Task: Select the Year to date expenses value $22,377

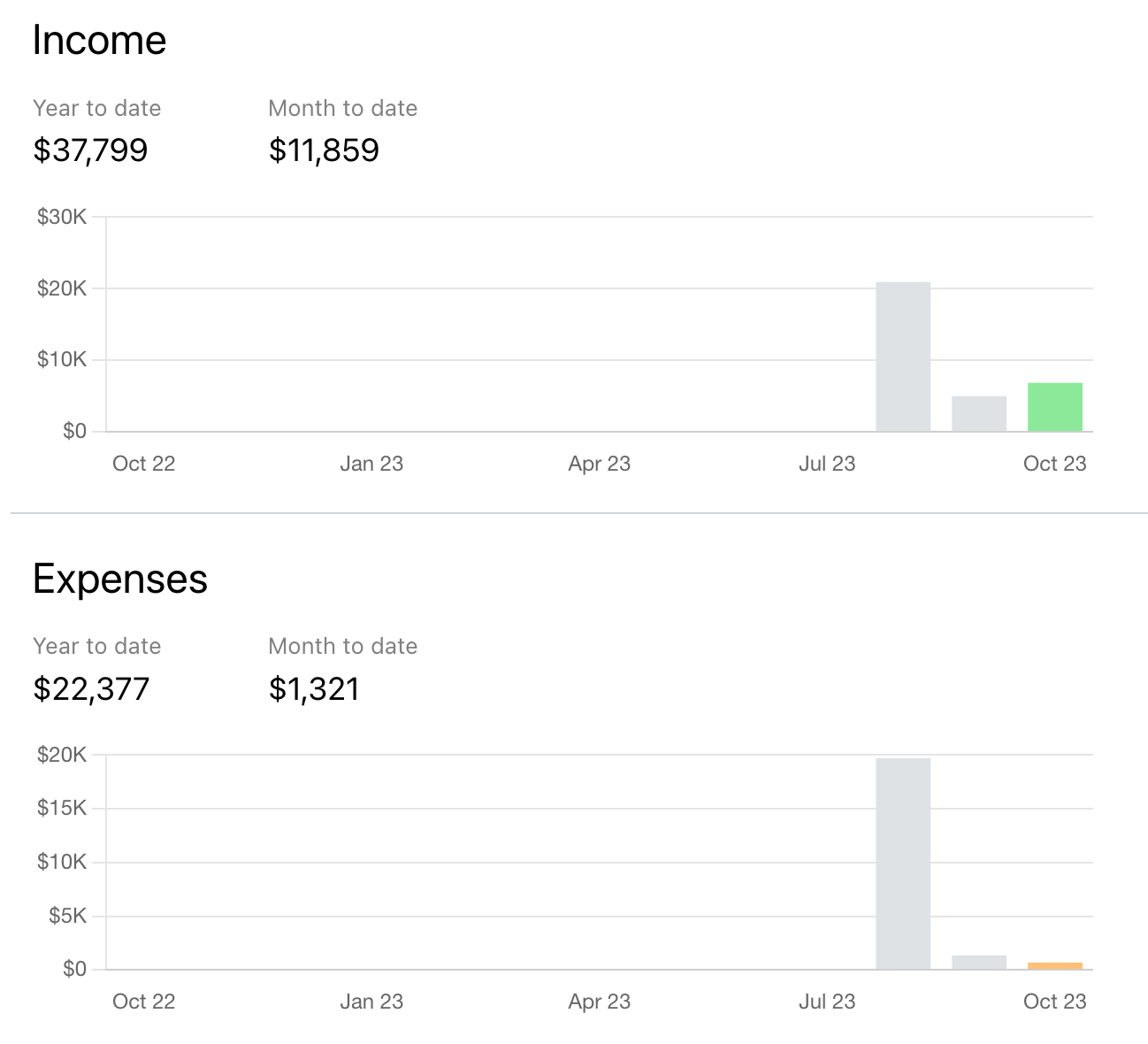Action: pos(91,689)
